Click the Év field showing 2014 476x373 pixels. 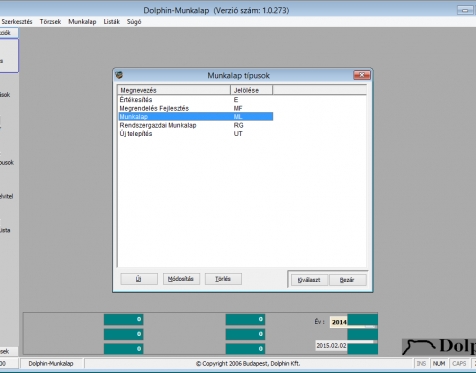pyautogui.click(x=339, y=322)
